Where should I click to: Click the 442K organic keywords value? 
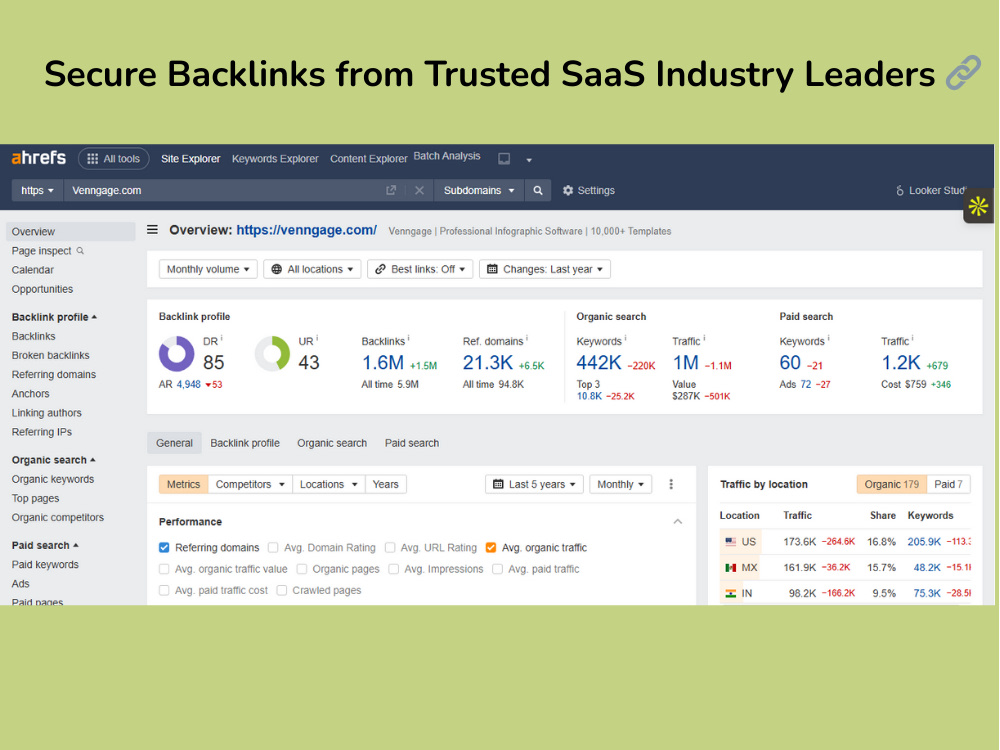point(599,363)
